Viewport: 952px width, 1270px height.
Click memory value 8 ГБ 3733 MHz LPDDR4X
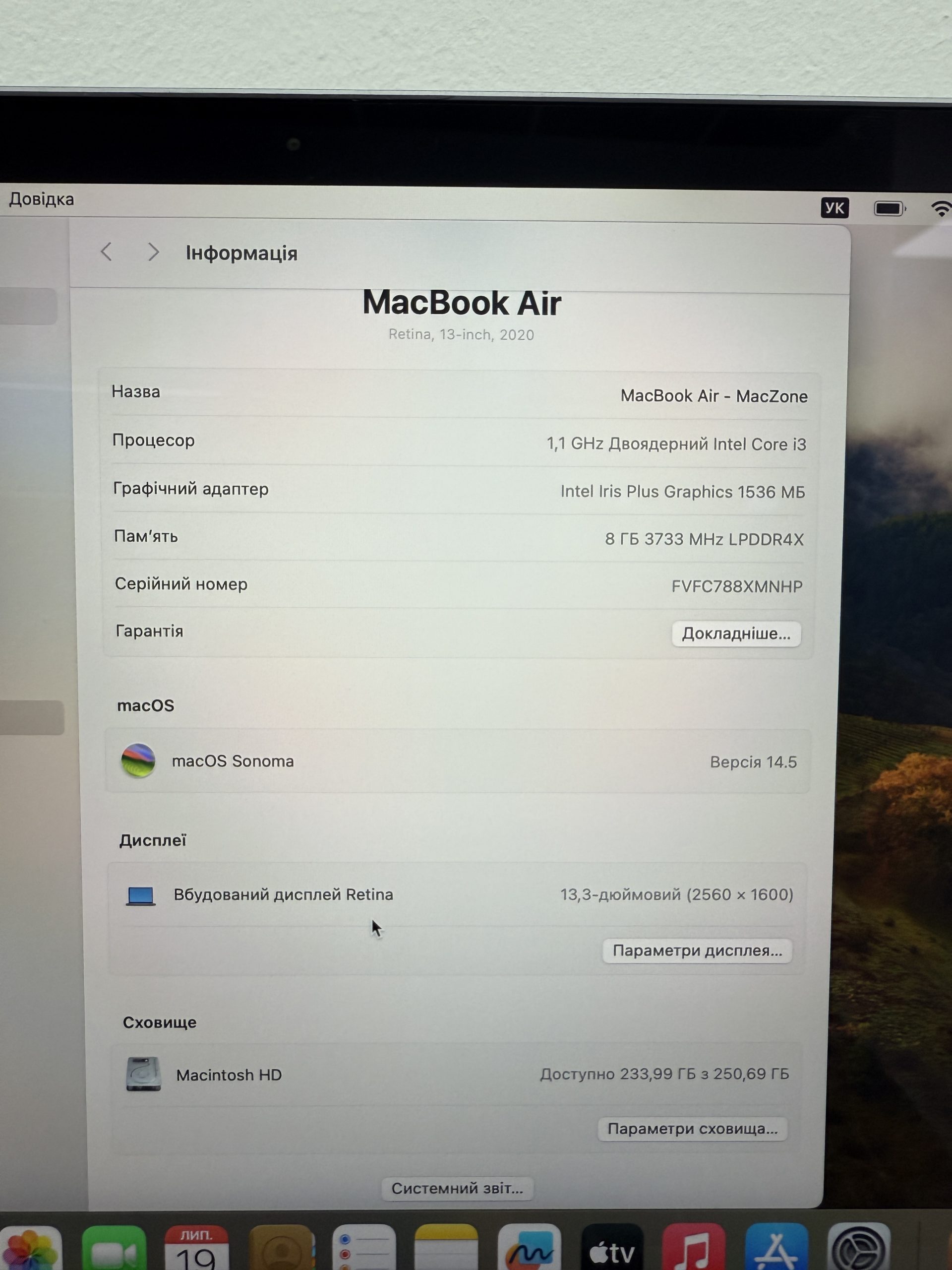(x=704, y=539)
